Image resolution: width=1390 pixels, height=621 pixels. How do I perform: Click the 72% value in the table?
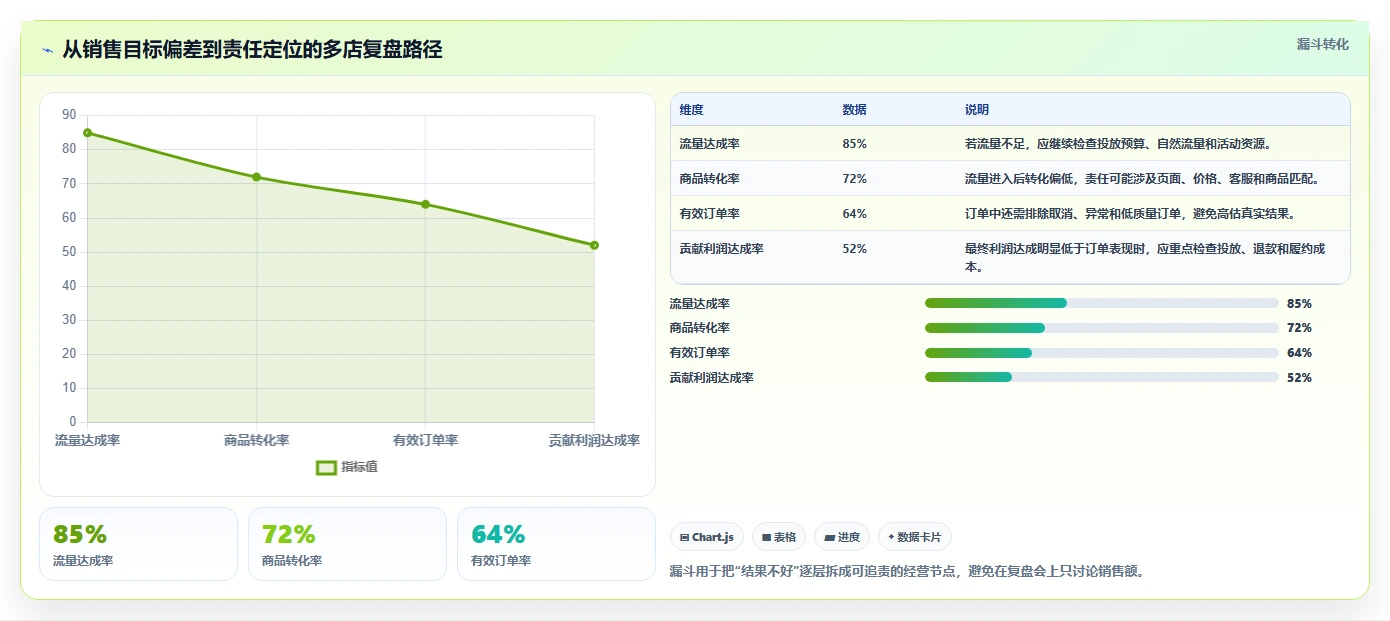854,179
